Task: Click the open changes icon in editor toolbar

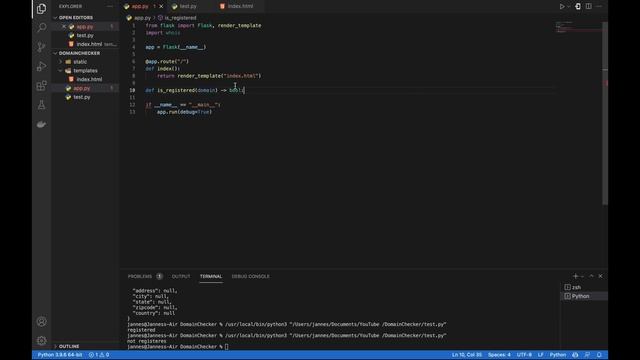Action: [578, 7]
